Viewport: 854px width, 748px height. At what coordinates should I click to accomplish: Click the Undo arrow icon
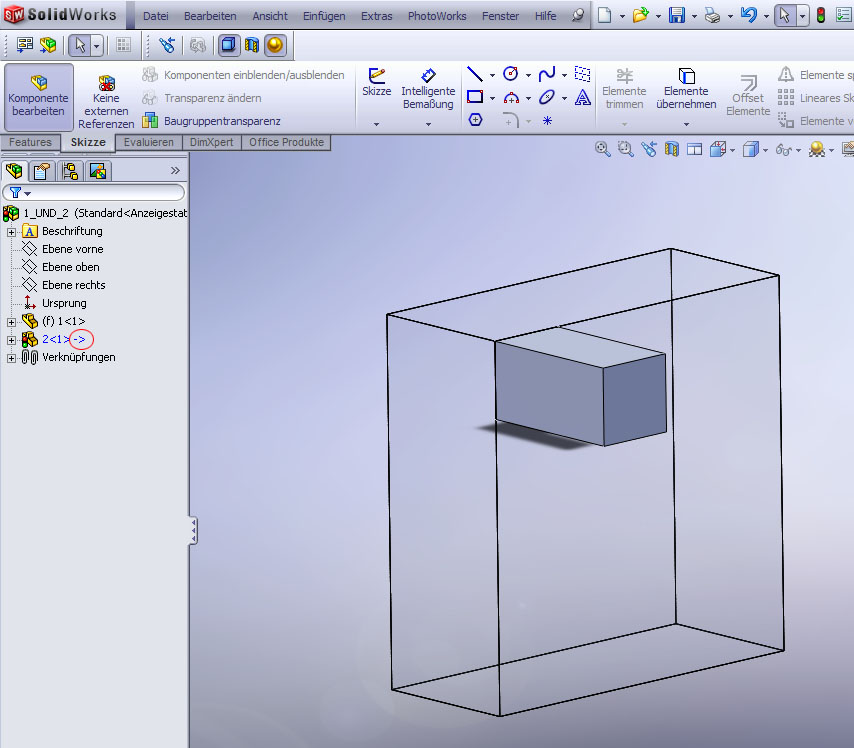point(749,15)
